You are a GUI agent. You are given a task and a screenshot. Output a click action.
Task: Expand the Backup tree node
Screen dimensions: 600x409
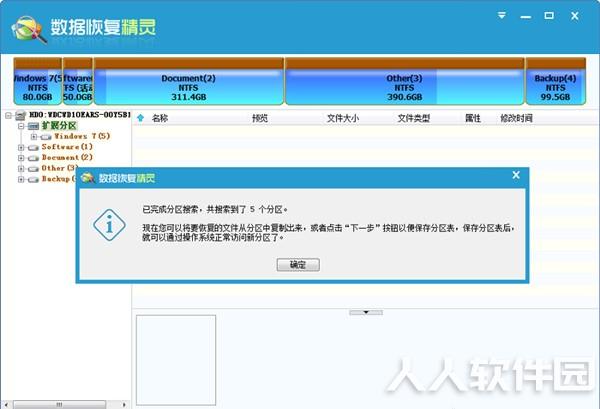point(21,179)
